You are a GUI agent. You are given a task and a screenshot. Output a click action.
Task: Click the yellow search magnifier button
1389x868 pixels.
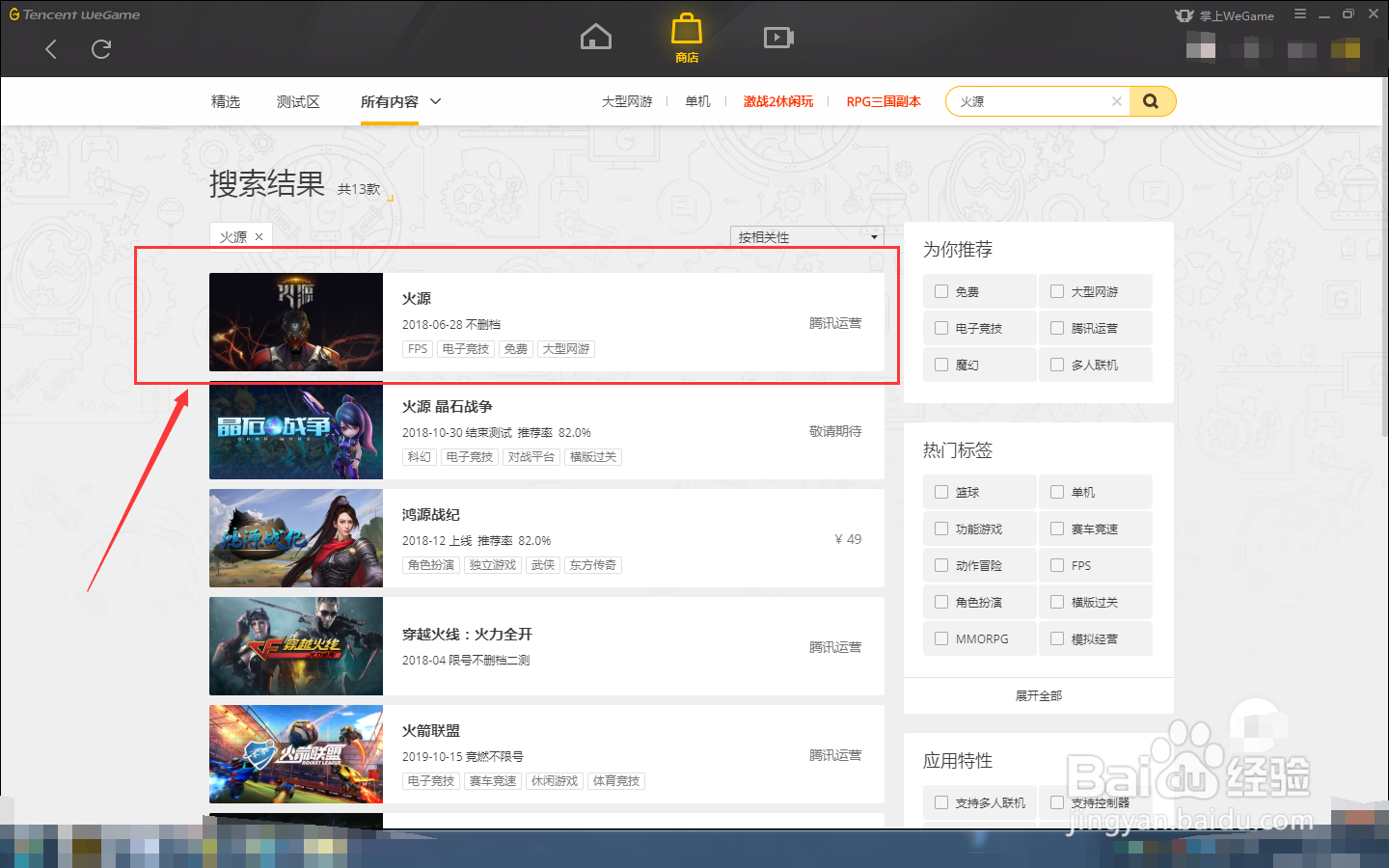[1152, 101]
